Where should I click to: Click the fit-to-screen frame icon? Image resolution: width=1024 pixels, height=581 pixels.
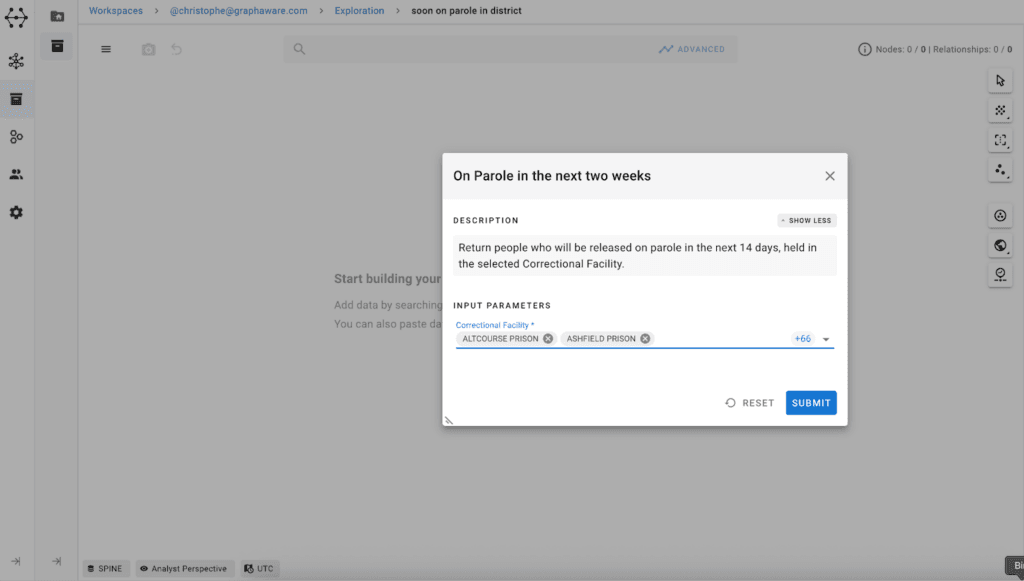pos(1000,141)
